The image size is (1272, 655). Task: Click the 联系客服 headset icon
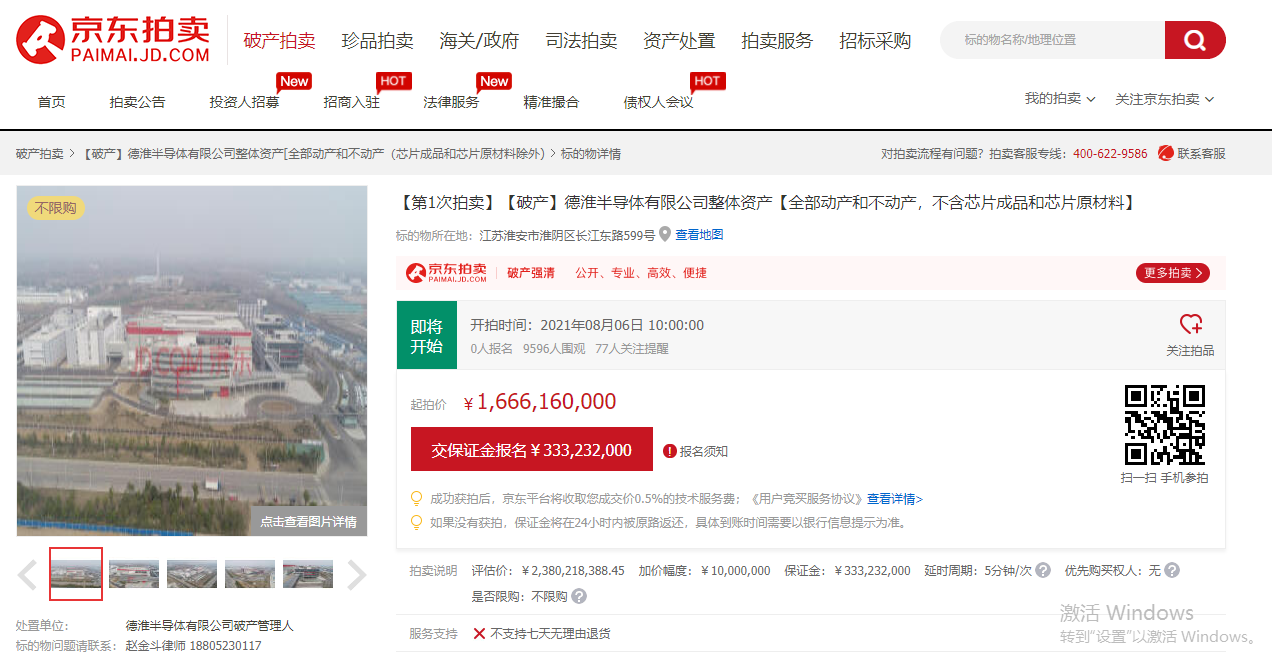[1165, 153]
